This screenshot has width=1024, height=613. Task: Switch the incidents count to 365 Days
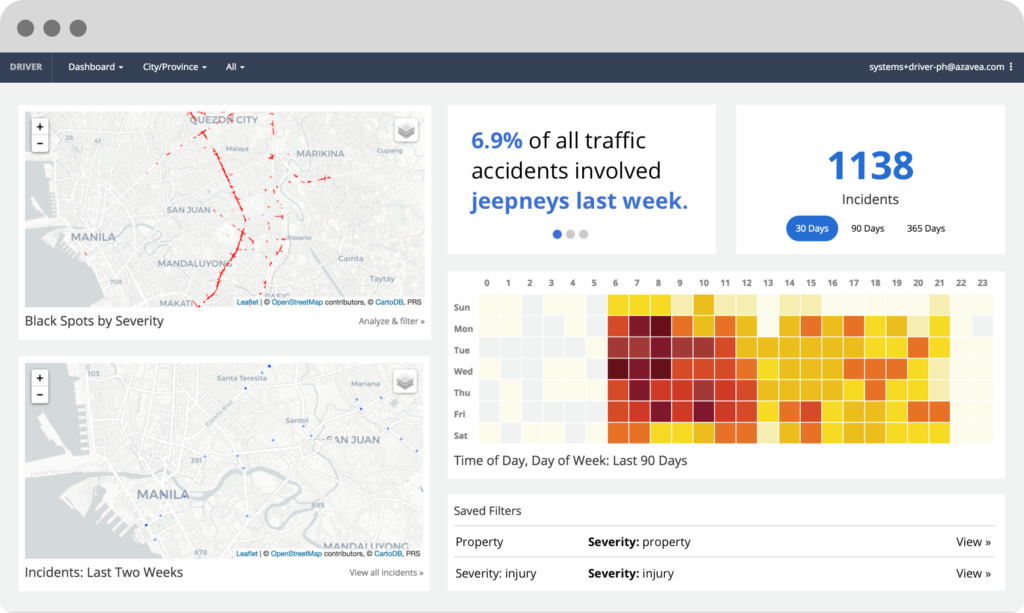[928, 228]
